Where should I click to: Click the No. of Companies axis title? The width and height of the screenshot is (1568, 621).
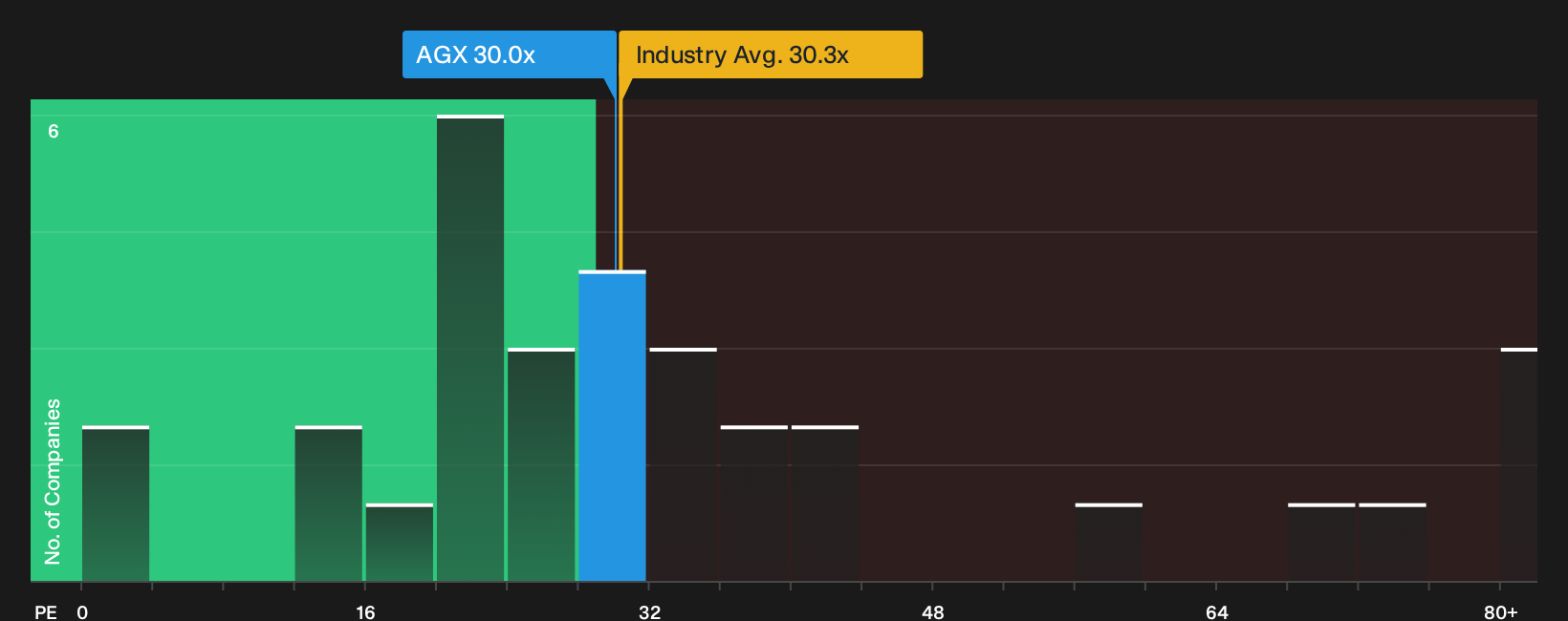(x=53, y=481)
